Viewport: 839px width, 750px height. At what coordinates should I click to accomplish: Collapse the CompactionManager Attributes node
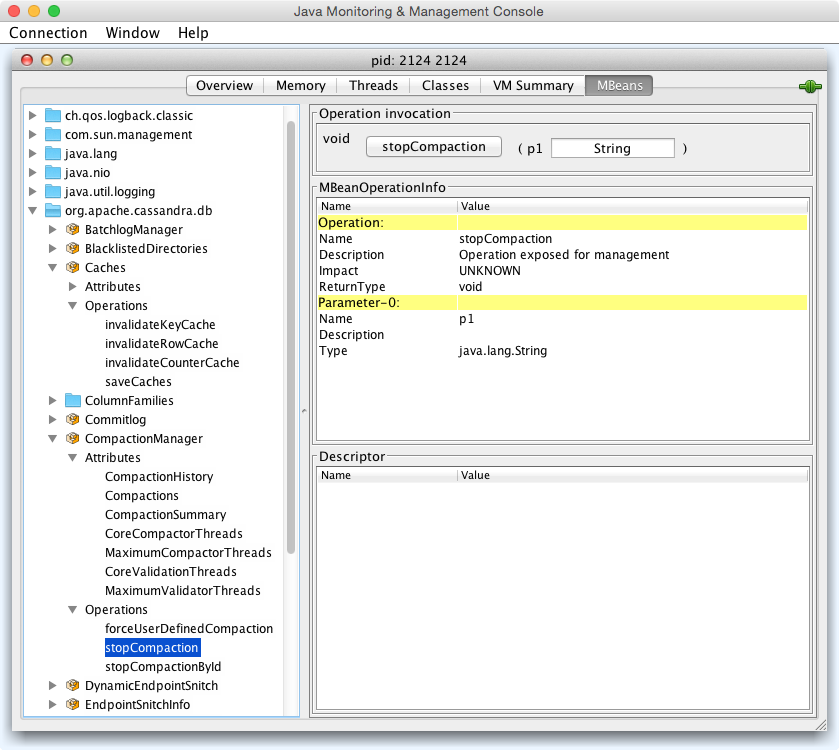[x=72, y=458]
